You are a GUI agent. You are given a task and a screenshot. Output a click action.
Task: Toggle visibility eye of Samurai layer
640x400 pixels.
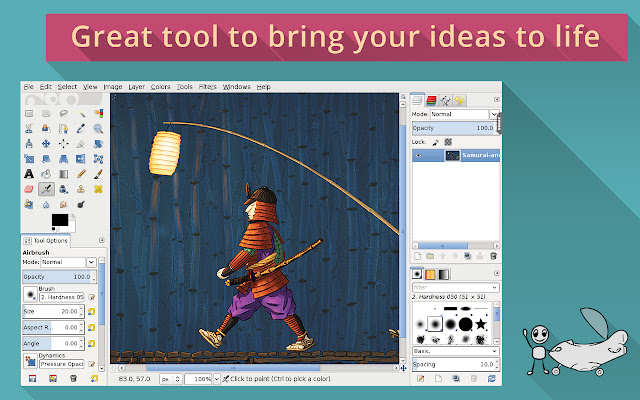418,156
